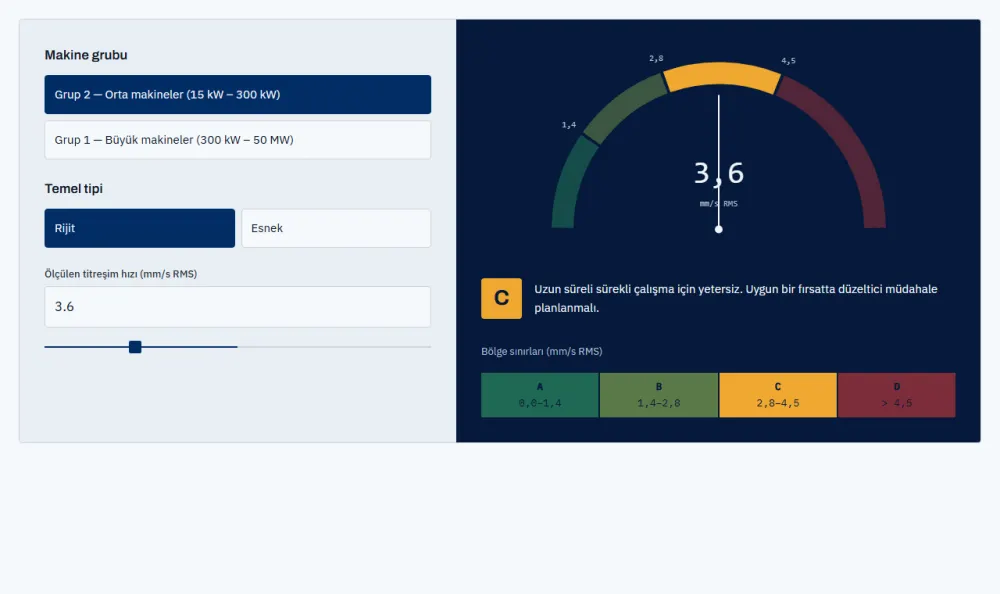Click the vibration velocity slider thumb
The width and height of the screenshot is (1000, 594).
tap(135, 347)
